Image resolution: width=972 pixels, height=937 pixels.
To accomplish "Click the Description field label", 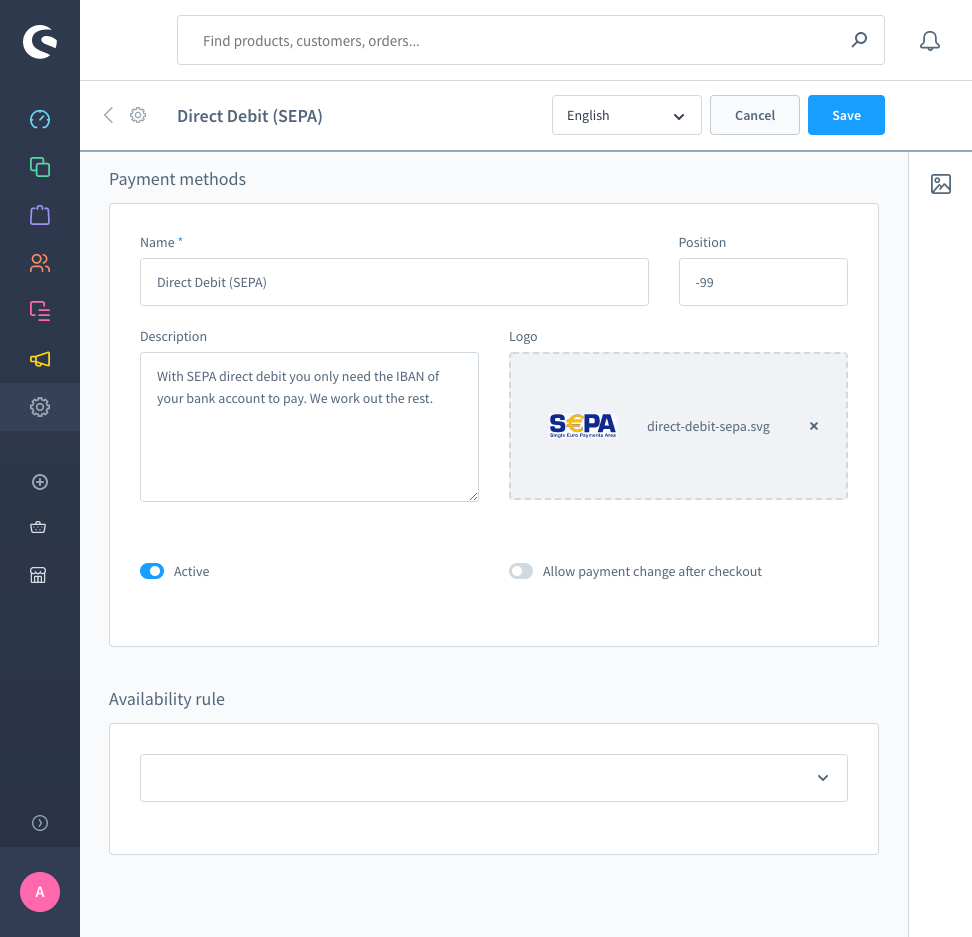I will (x=174, y=337).
